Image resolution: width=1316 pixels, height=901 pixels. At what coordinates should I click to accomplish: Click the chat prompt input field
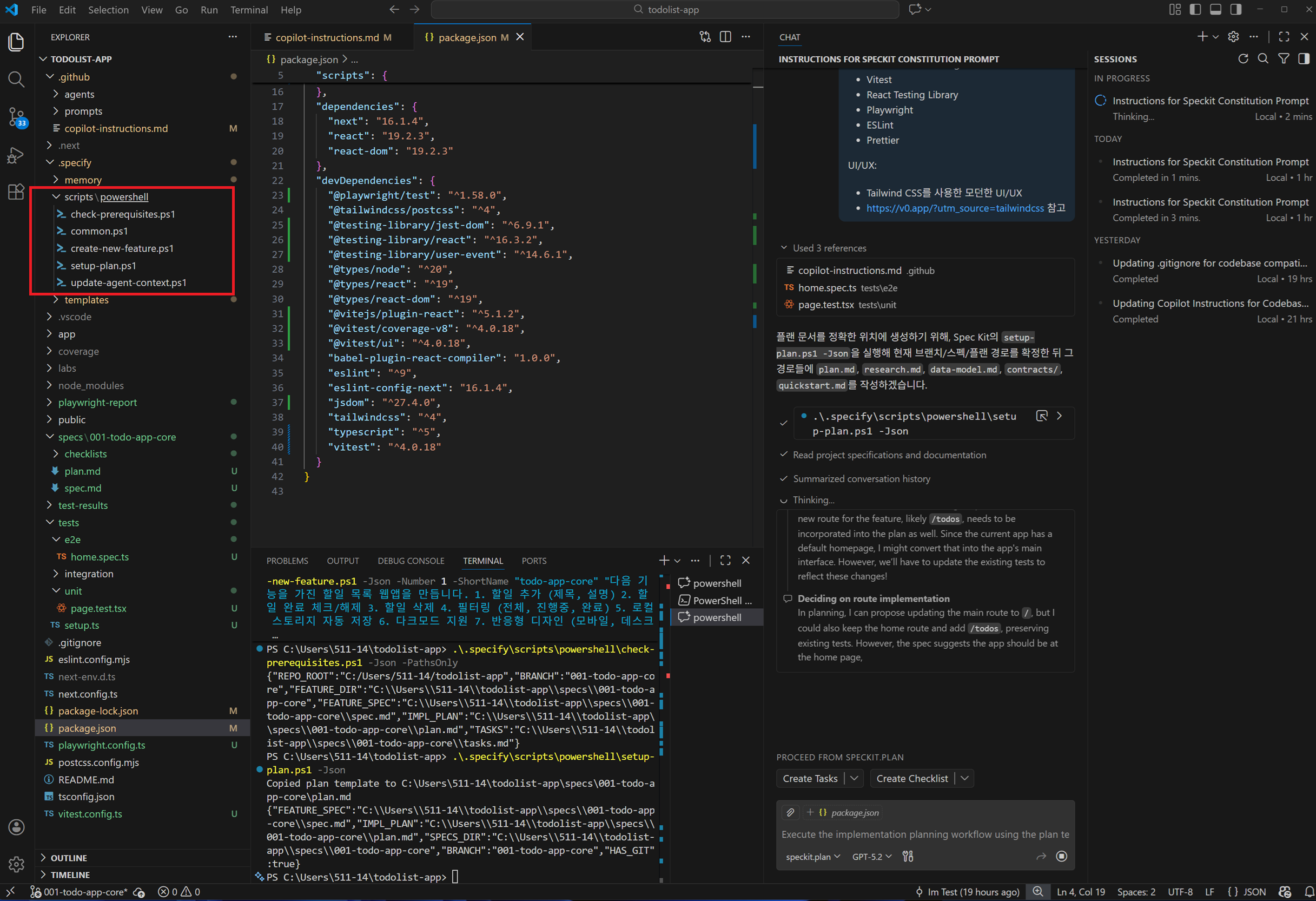[x=925, y=834]
